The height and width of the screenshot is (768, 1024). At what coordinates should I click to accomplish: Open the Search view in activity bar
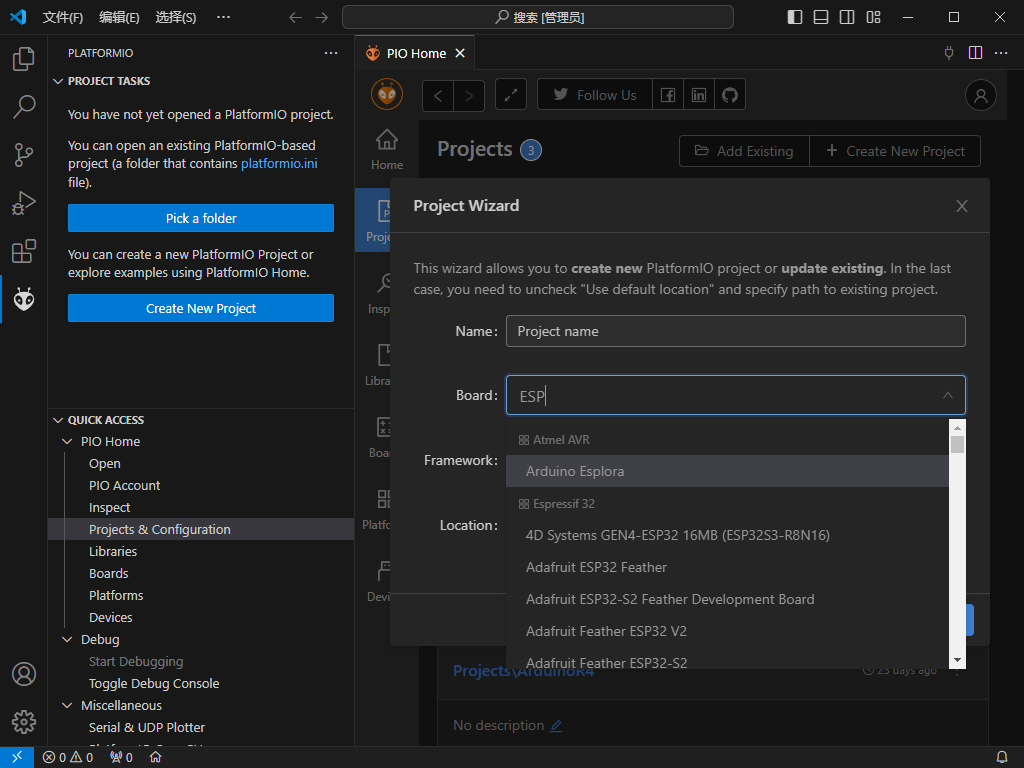24,106
